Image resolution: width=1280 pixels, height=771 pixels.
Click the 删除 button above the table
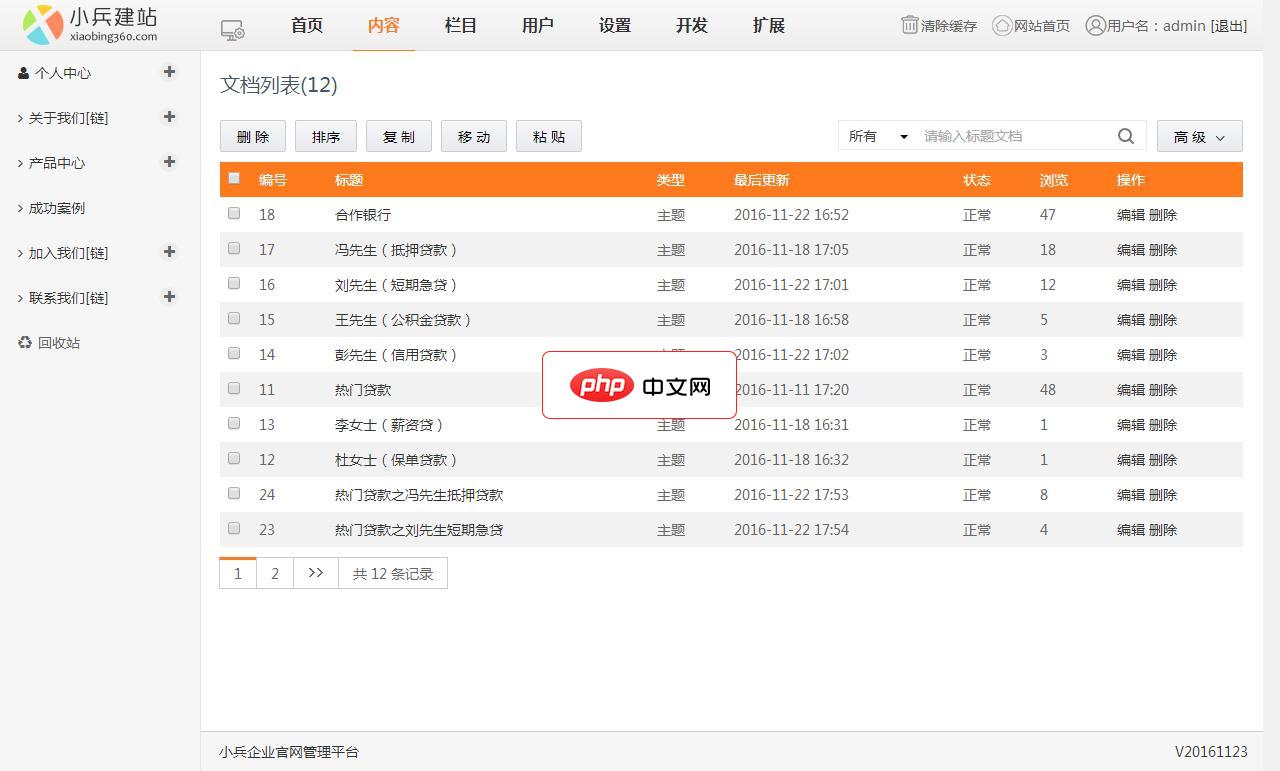pyautogui.click(x=253, y=137)
